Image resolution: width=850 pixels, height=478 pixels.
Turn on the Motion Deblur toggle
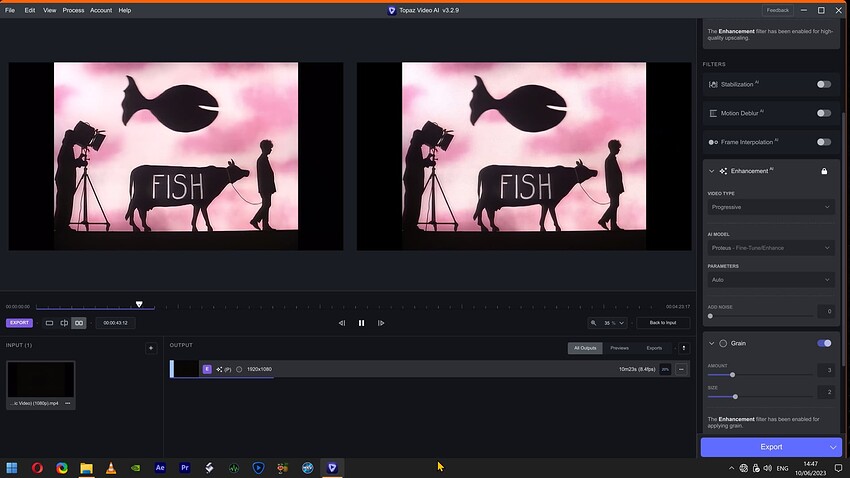(823, 113)
